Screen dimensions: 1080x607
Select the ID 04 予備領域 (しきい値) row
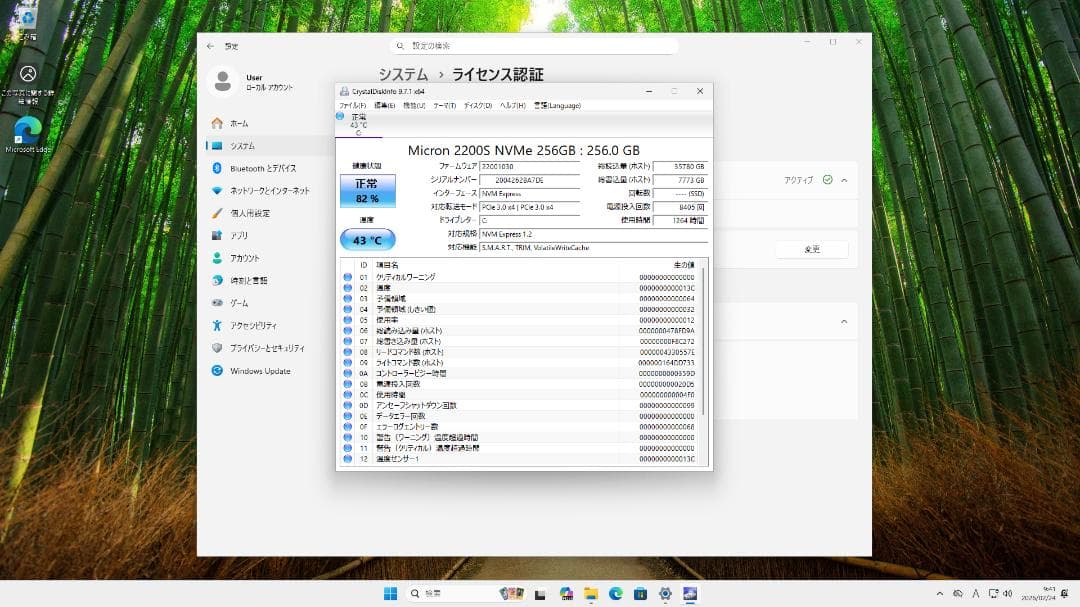tap(520, 309)
